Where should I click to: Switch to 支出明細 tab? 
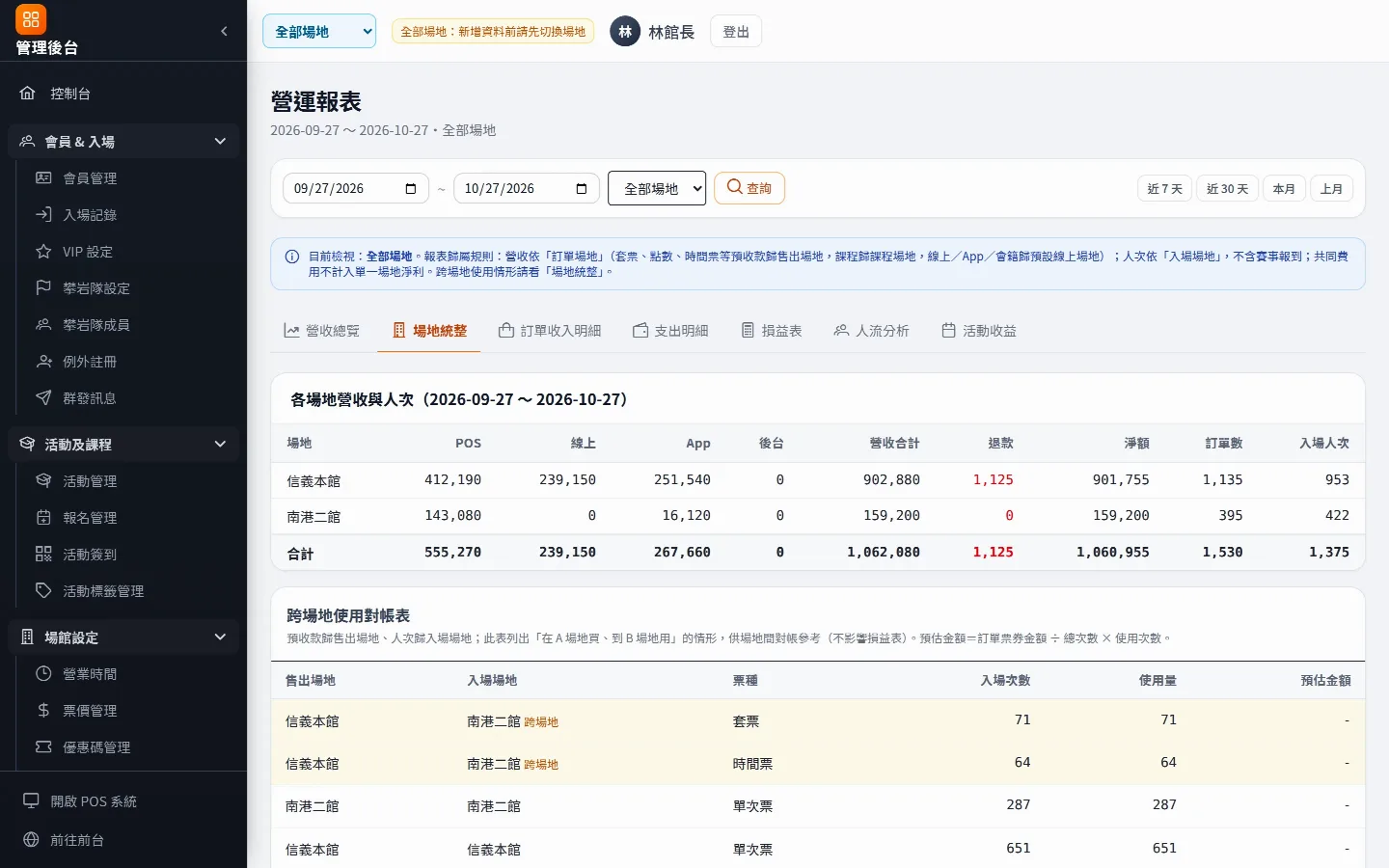(x=670, y=331)
